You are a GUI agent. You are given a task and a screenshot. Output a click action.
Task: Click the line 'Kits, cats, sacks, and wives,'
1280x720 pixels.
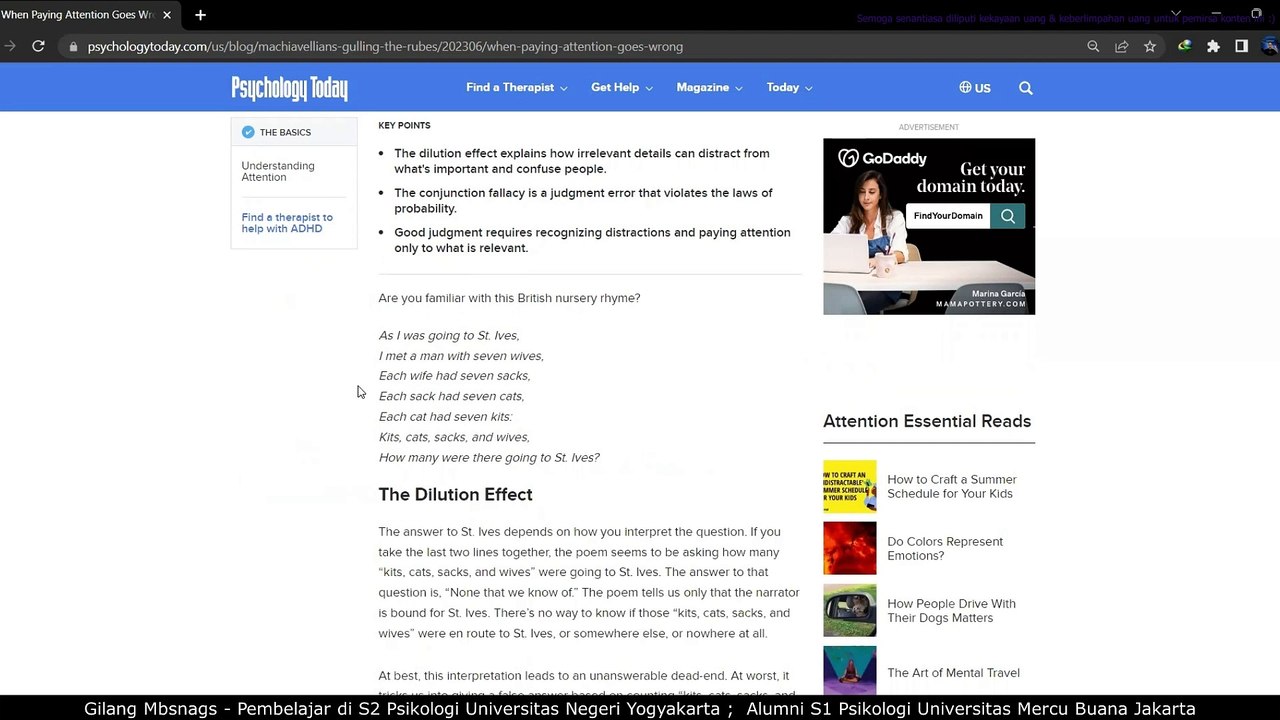point(454,437)
